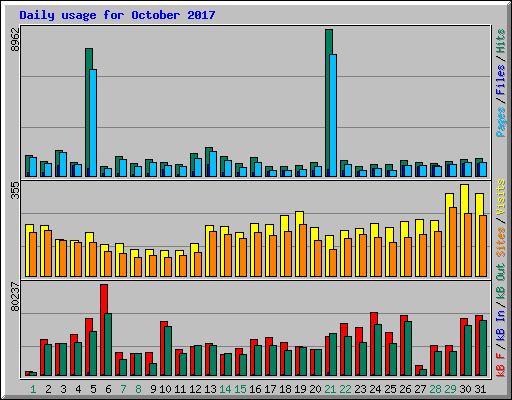
Task: Click the 'Pages' legend label
Action: 501,122
